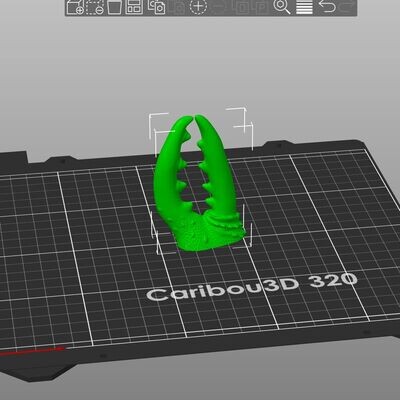Arrange objects using the Arrange icon

point(134,7)
